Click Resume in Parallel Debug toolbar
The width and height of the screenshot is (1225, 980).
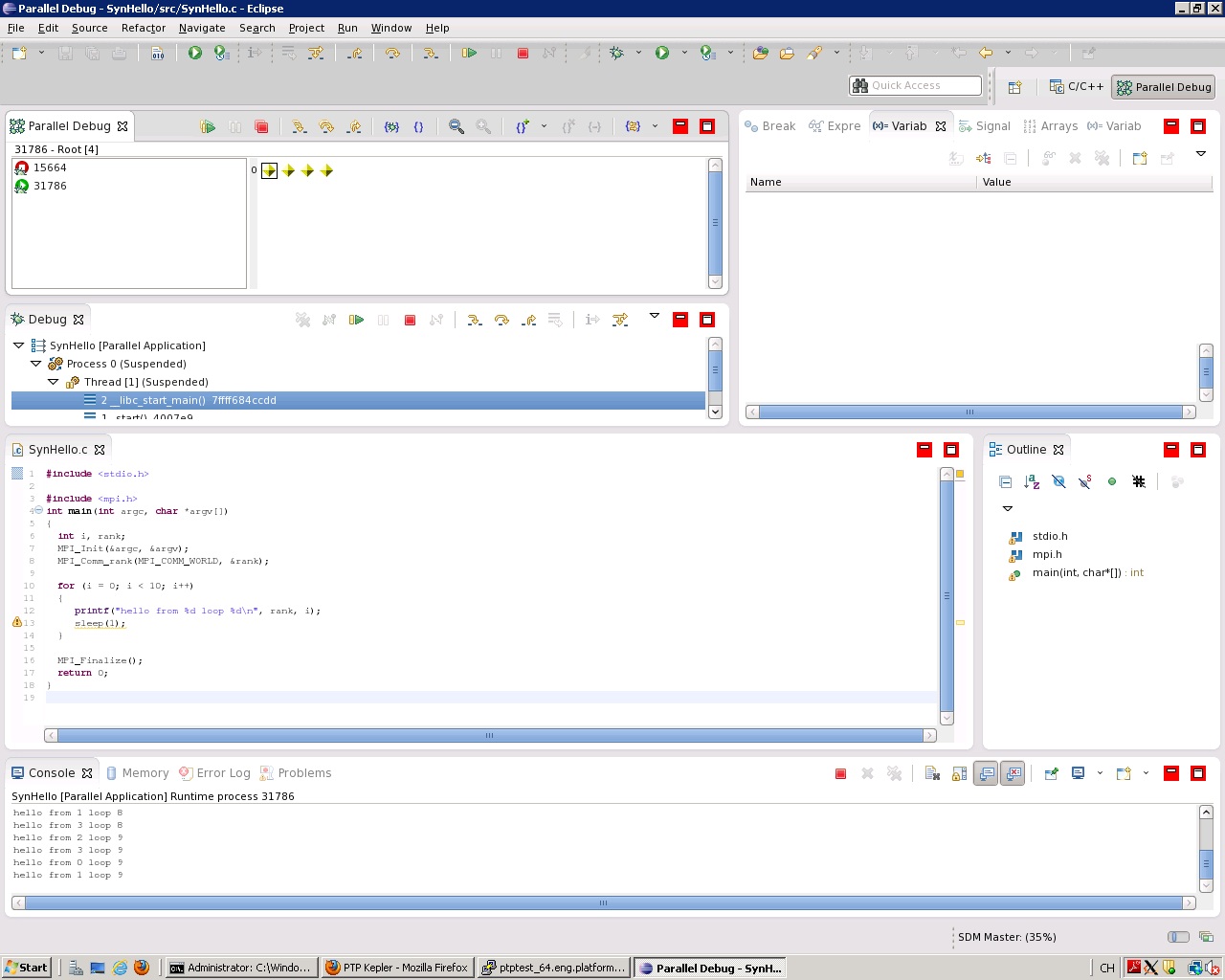[208, 126]
